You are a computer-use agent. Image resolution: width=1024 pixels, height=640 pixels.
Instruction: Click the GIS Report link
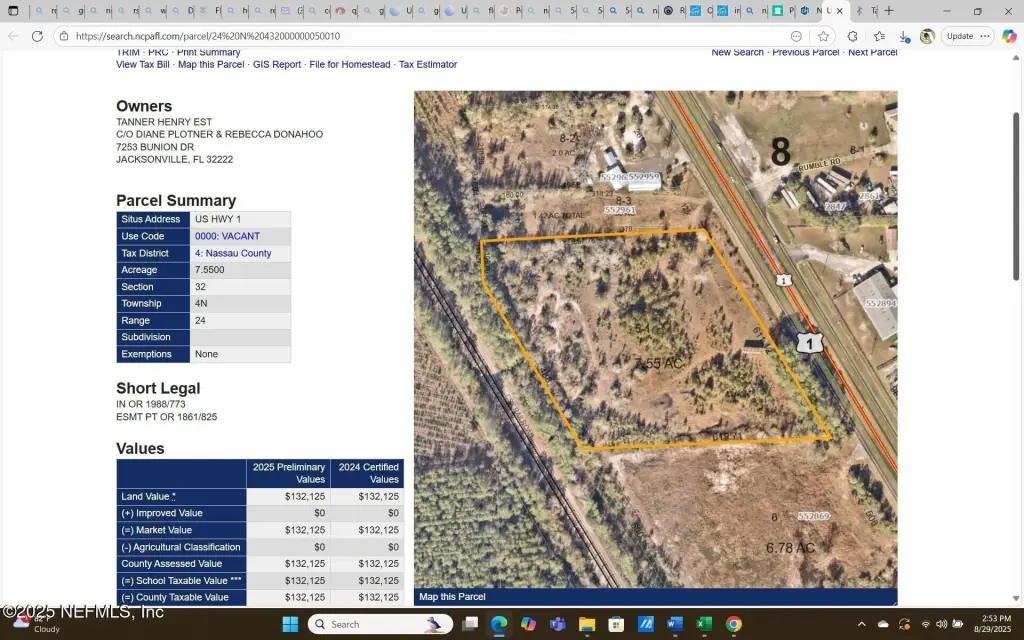(277, 65)
